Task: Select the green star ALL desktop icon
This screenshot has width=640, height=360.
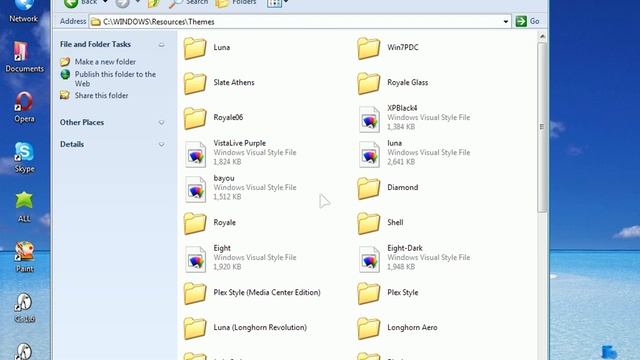Action: pos(24,207)
